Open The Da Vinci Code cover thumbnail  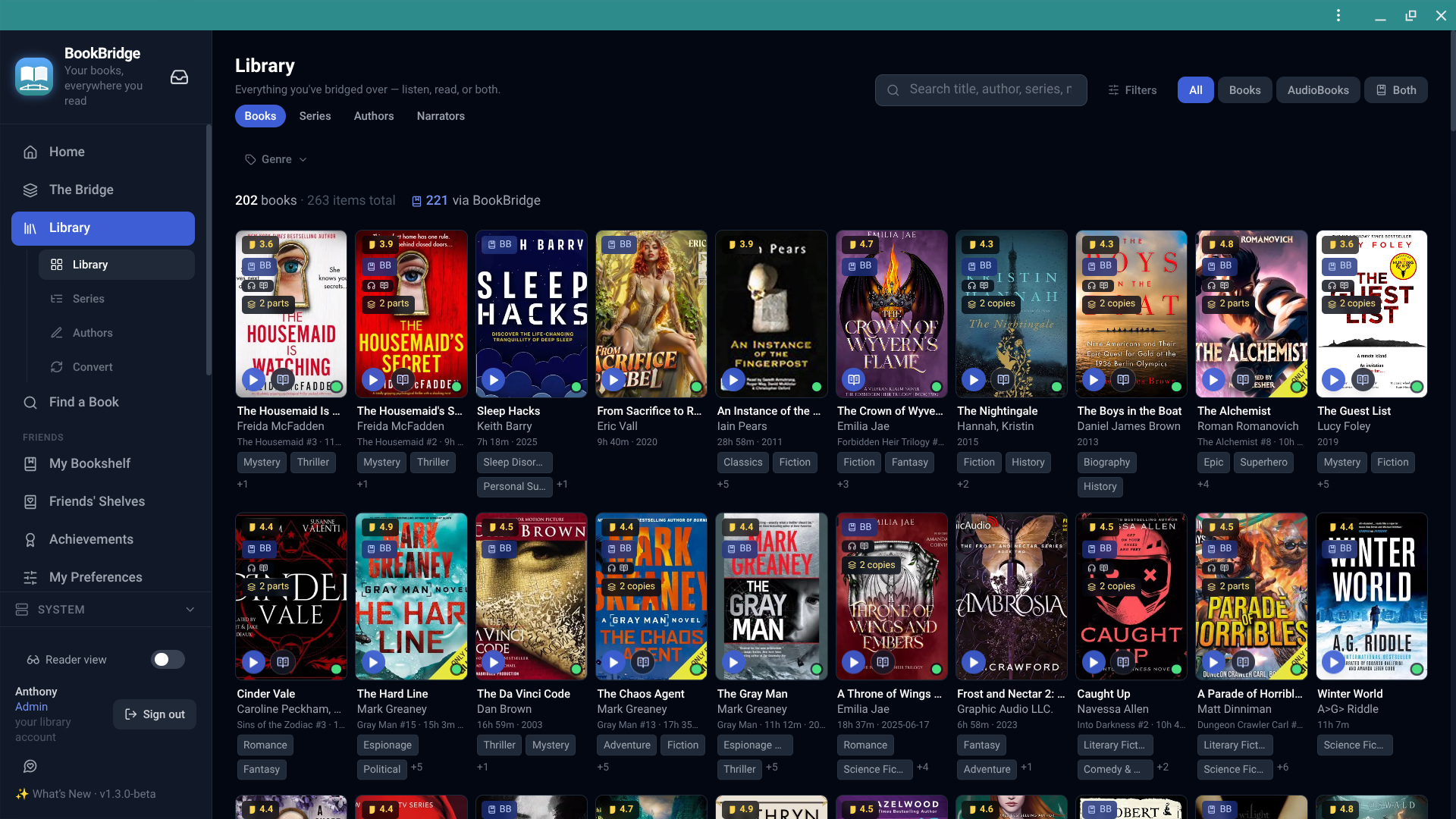pos(531,596)
